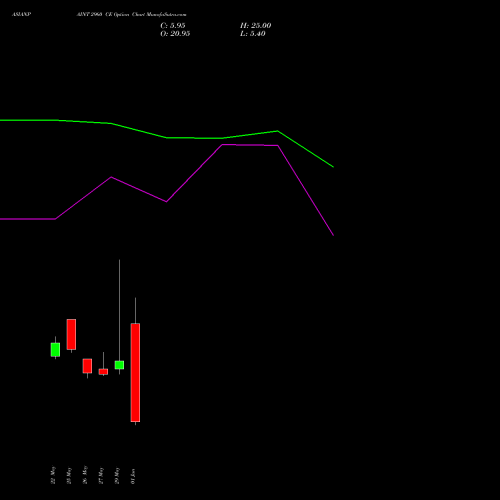Click the 25 May date label

[x=69, y=475]
